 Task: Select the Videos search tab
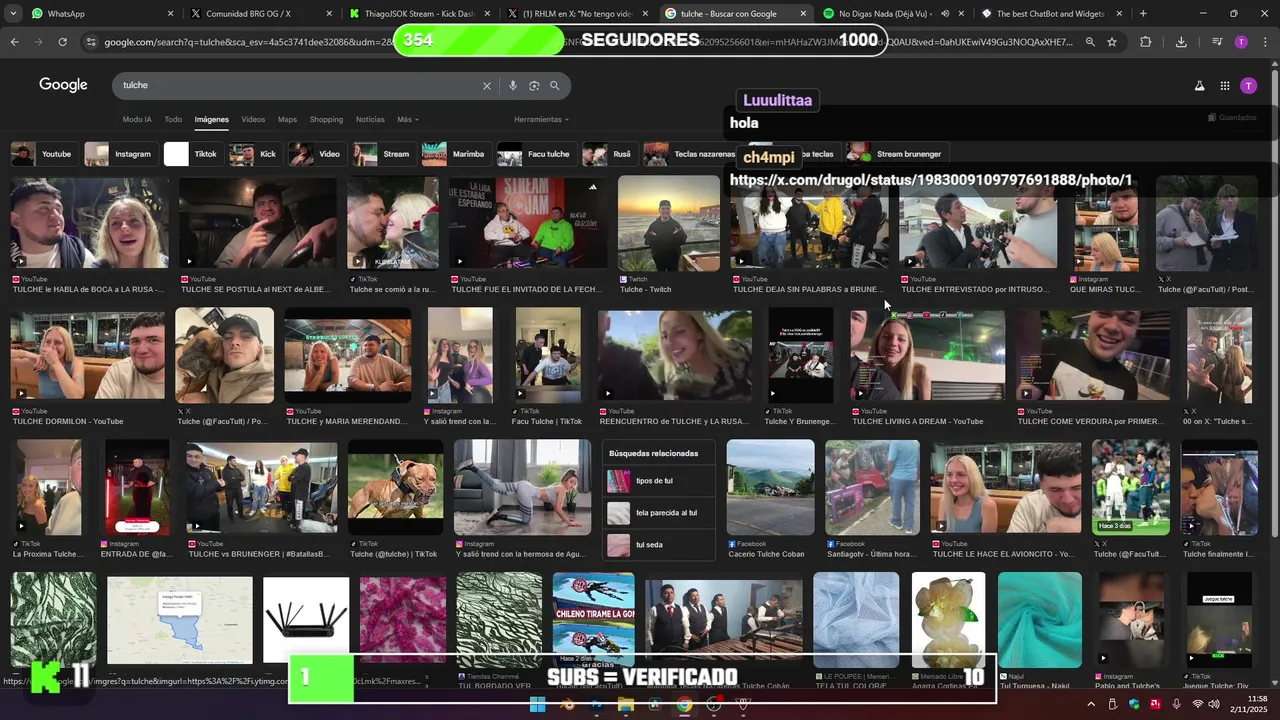(253, 120)
